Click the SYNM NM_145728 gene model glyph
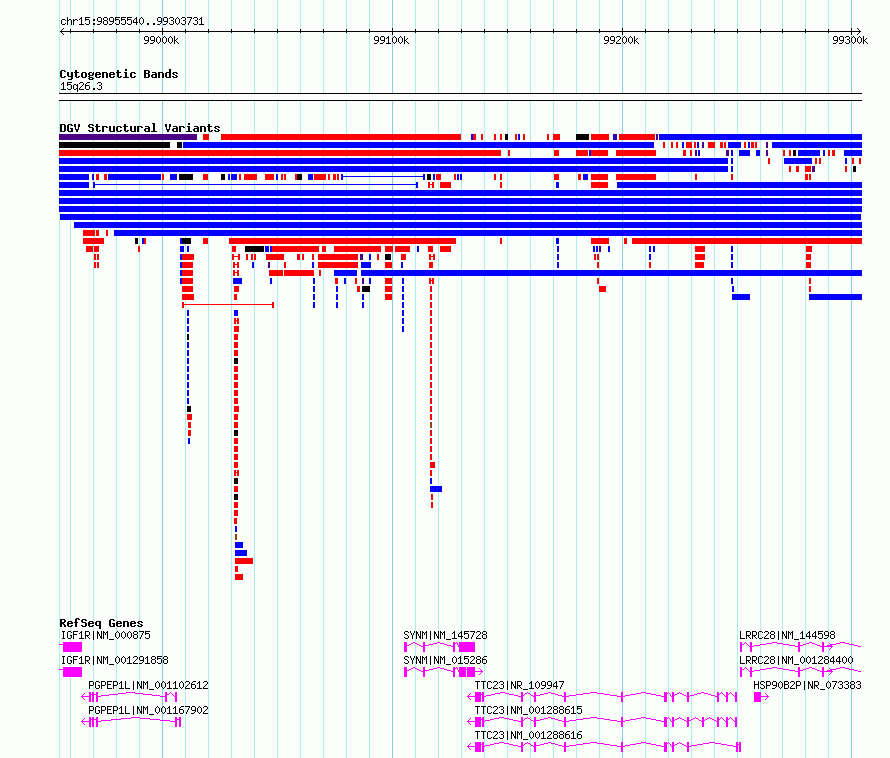The width and height of the screenshot is (890, 758). coord(439,647)
